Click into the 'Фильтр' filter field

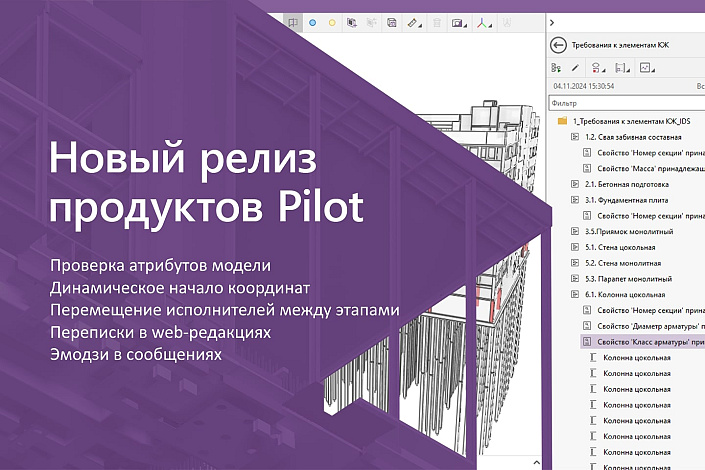(x=625, y=103)
